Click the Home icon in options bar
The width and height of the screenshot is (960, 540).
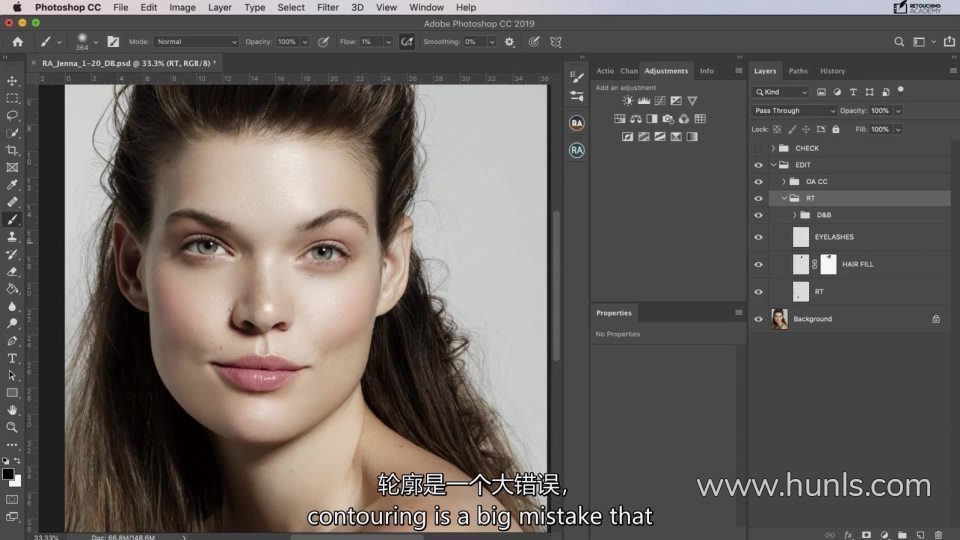(18, 42)
